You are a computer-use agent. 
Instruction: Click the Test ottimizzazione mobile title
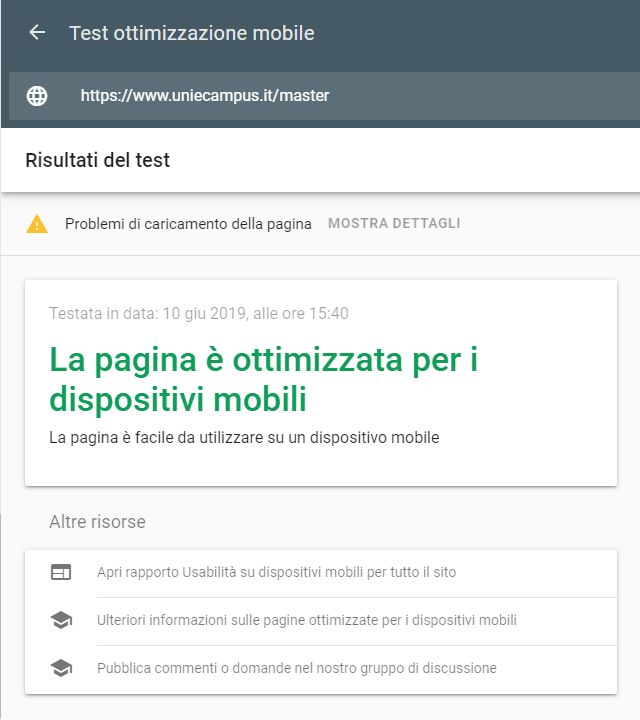click(x=191, y=33)
